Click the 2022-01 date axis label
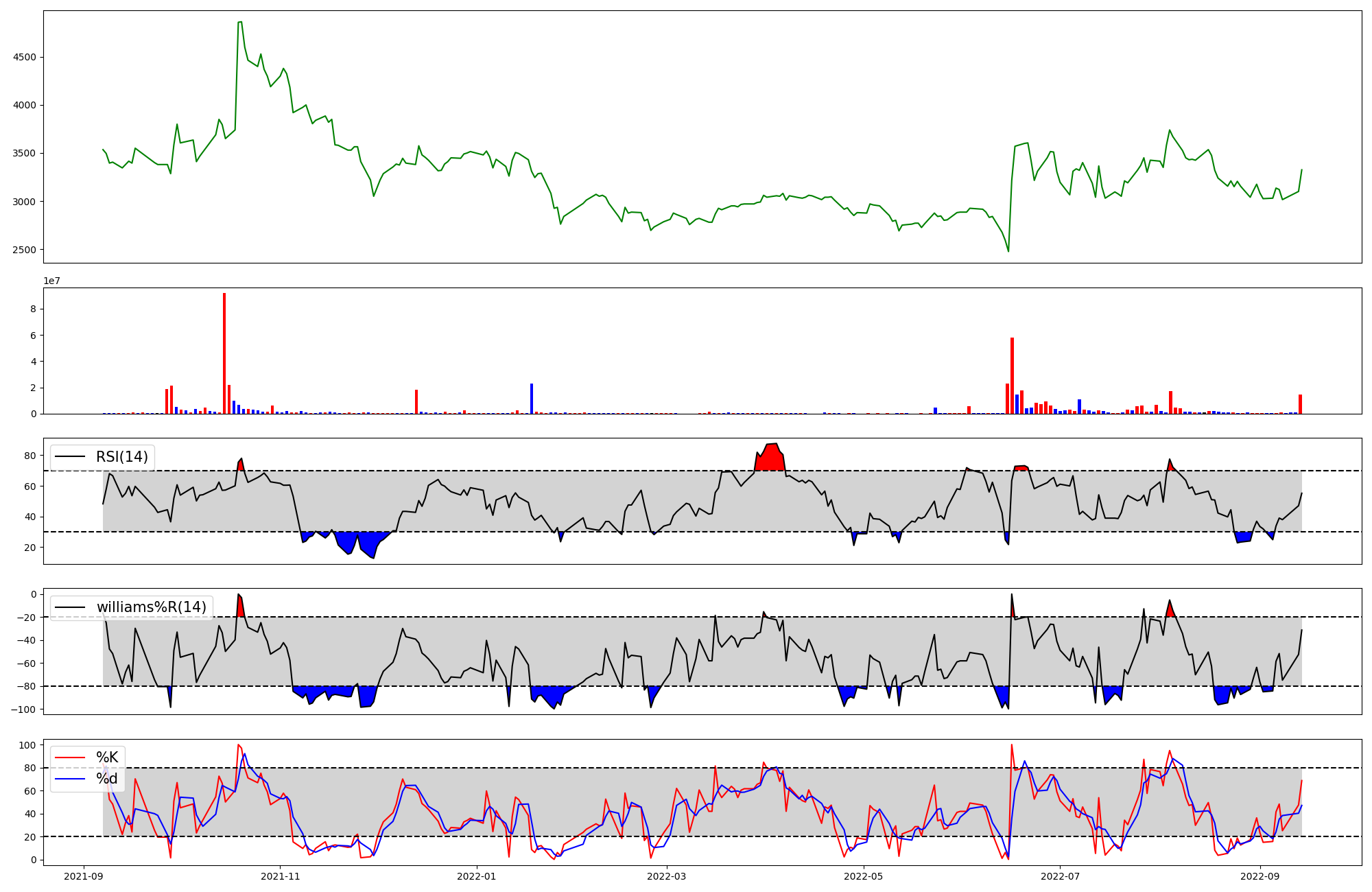The image size is (1372, 892). 476,876
